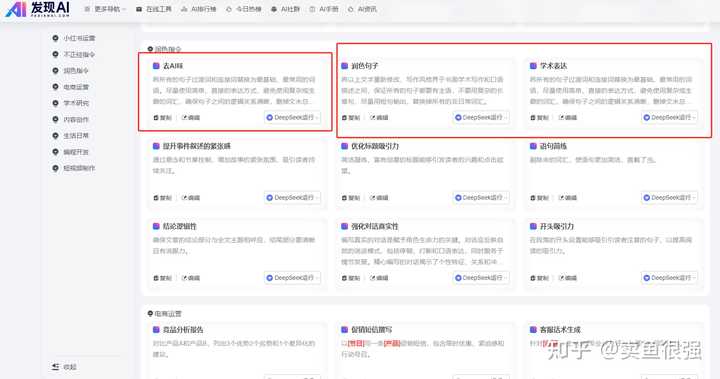Copy the 学术表达 prompt
The height and width of the screenshot is (379, 720).
[540, 118]
